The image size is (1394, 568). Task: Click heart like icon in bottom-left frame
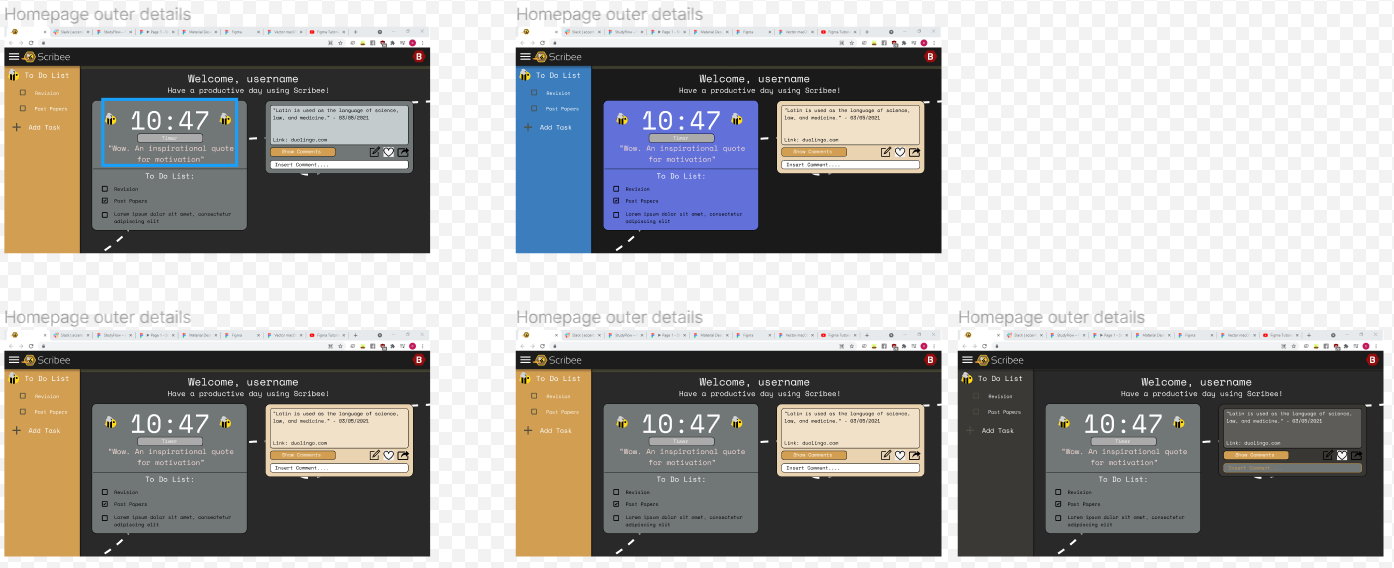pos(389,455)
